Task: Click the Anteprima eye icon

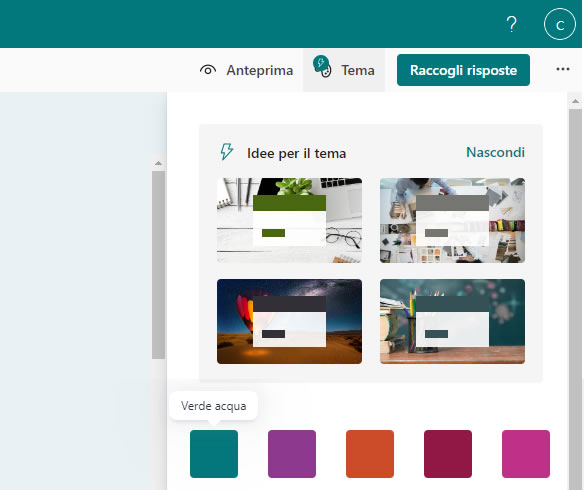Action: click(x=208, y=70)
